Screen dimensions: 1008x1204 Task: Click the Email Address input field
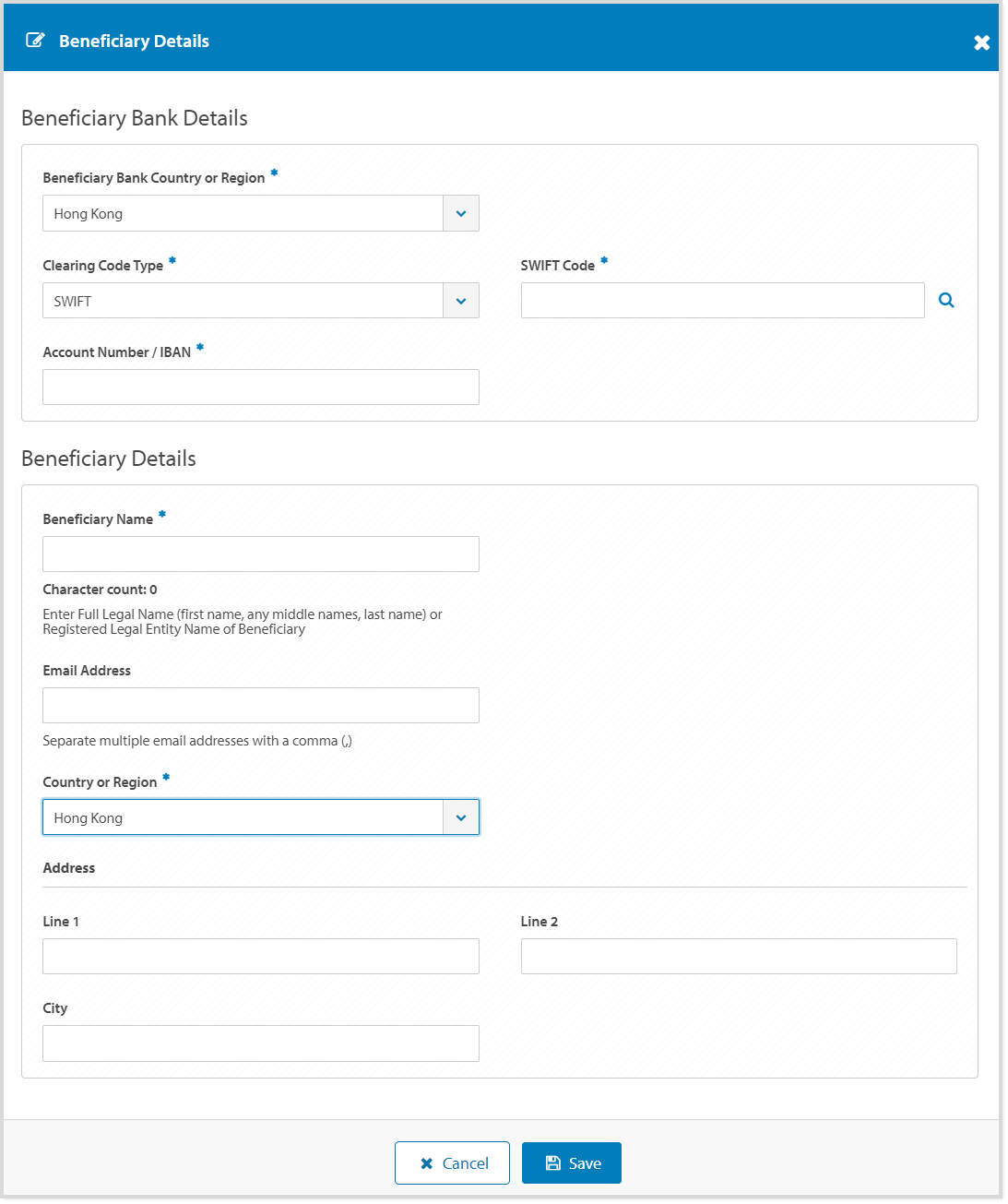point(260,705)
